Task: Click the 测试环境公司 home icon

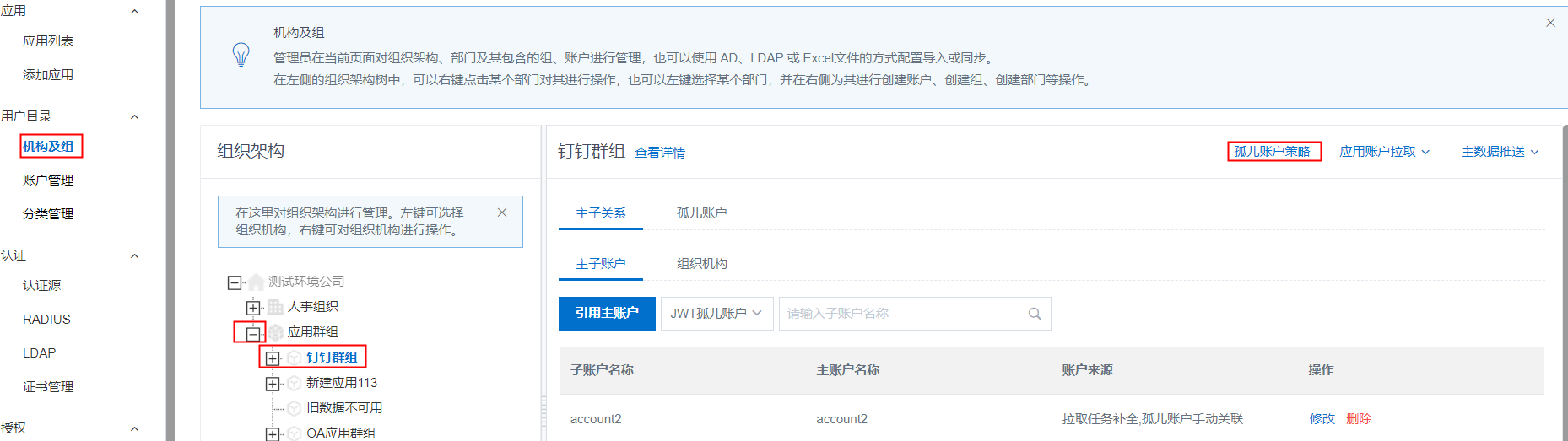Action: [256, 282]
